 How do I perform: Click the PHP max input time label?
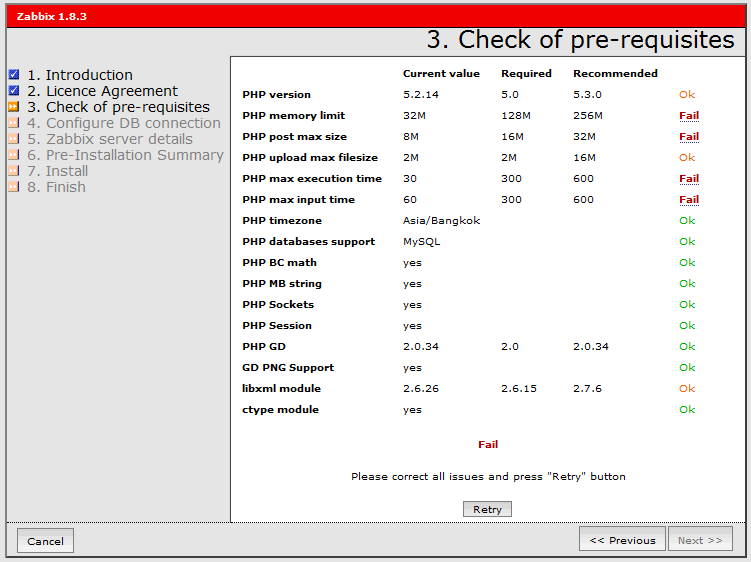[x=298, y=200]
